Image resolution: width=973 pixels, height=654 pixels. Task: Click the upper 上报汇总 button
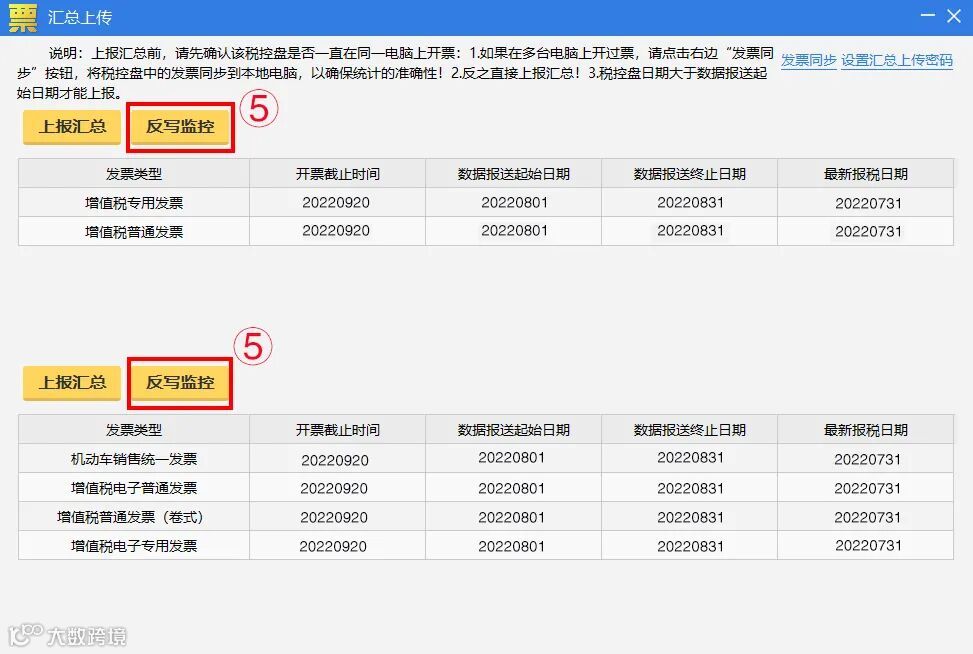point(71,127)
